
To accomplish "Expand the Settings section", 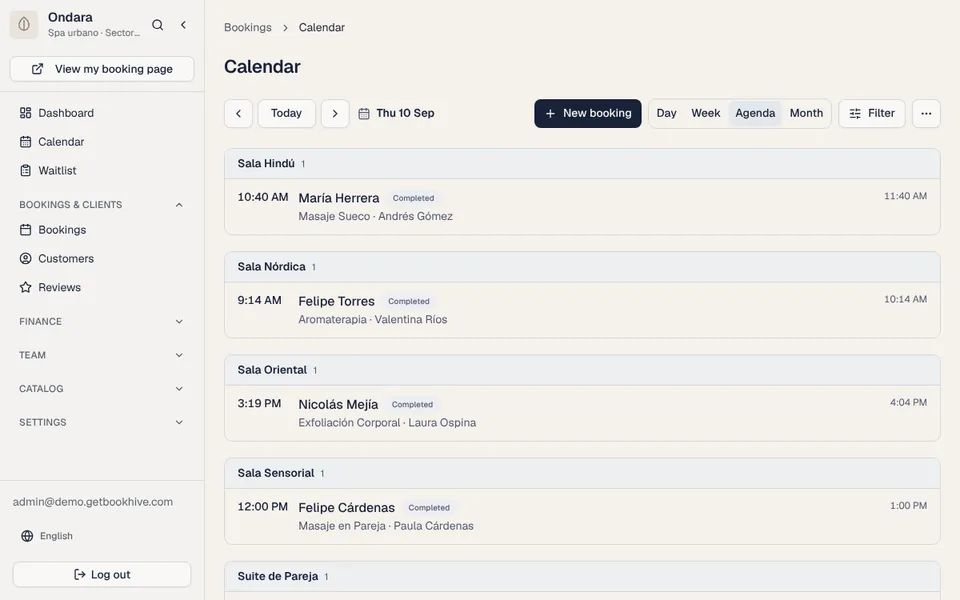I will (102, 422).
